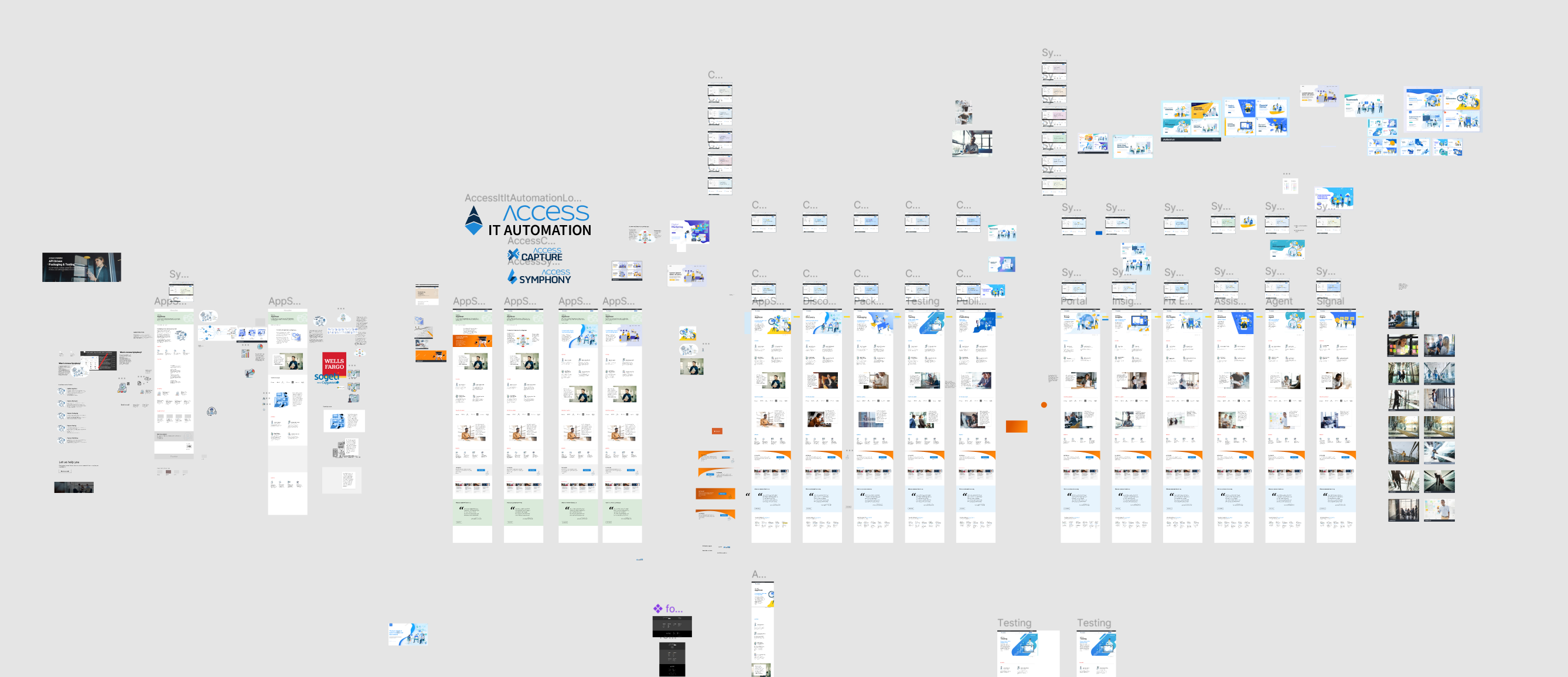Toggle visibility of the Portal page

click(1058, 301)
